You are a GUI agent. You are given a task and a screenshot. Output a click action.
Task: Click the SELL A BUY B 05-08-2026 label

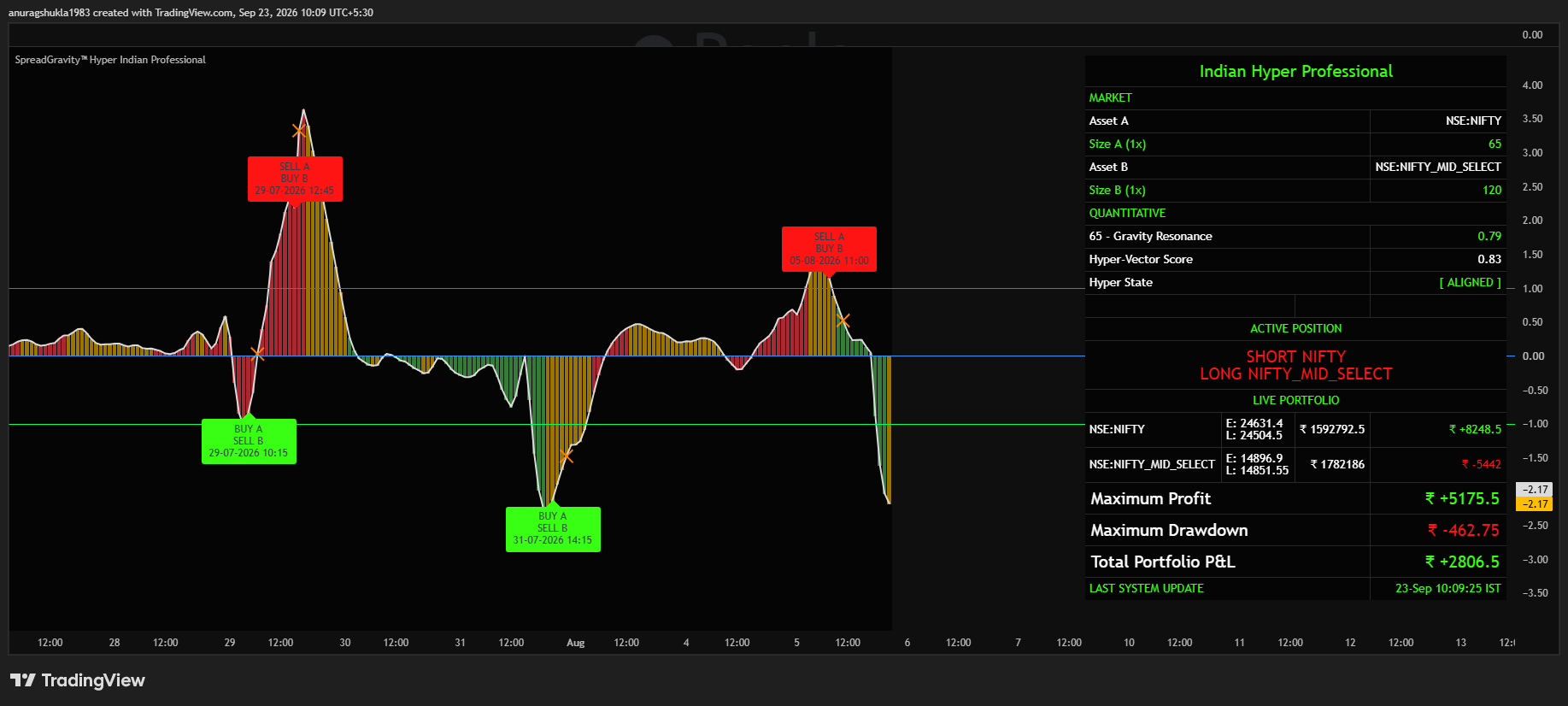click(829, 249)
